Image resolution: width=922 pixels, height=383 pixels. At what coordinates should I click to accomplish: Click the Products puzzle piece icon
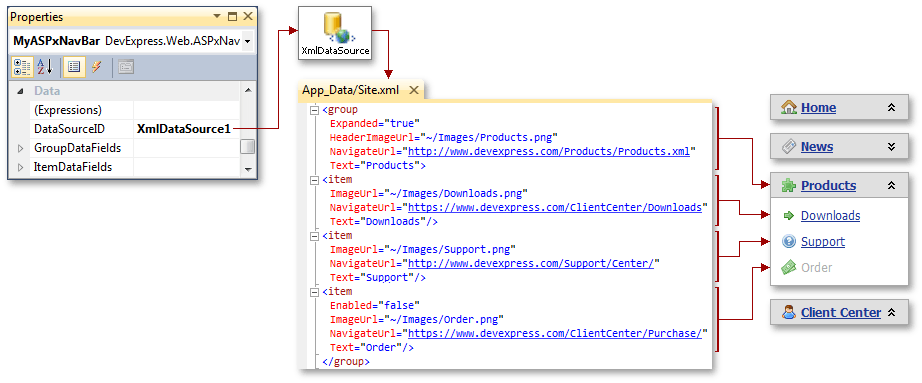pyautogui.click(x=789, y=185)
